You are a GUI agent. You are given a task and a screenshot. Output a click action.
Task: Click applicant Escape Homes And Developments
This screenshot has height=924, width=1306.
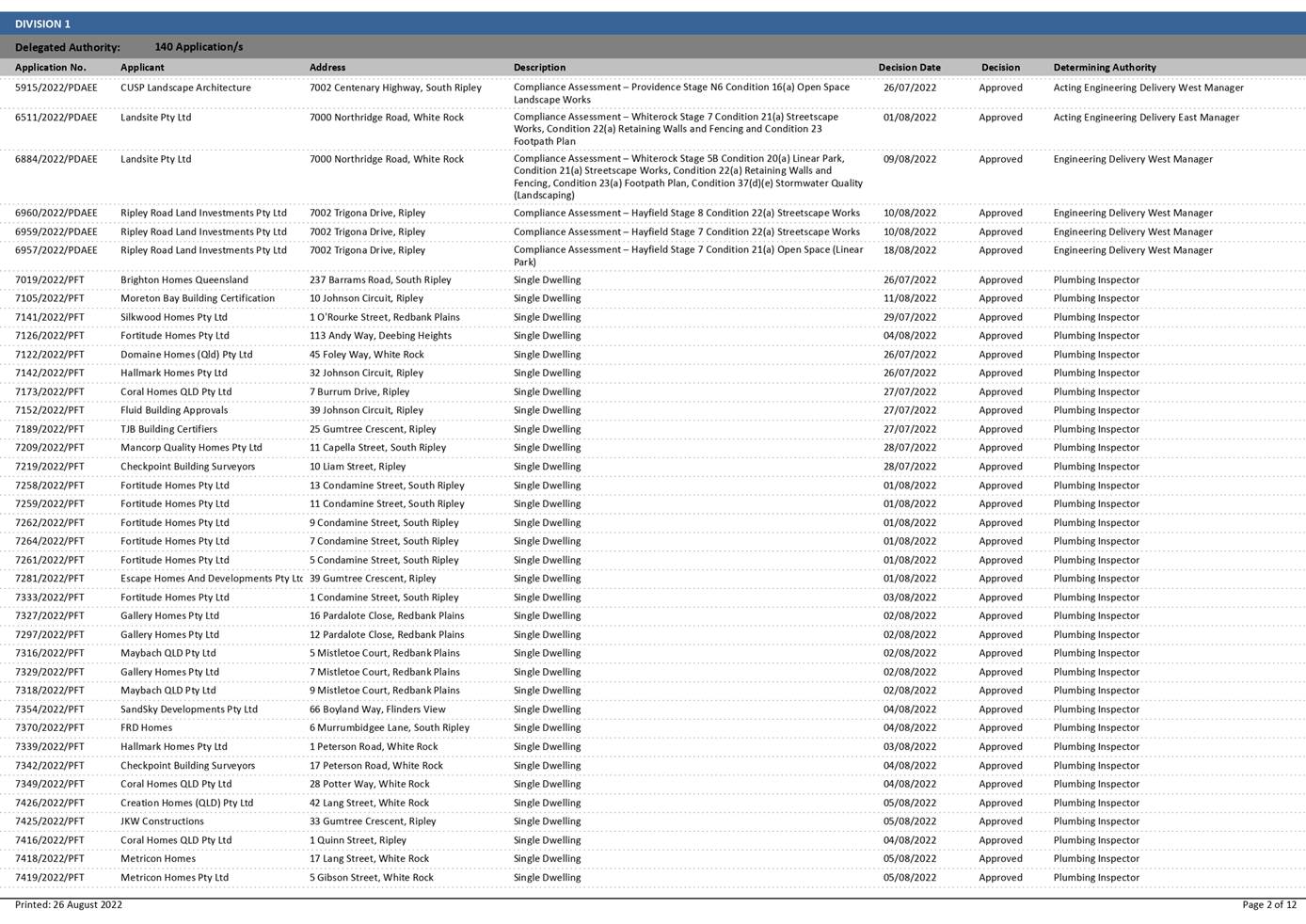[212, 579]
